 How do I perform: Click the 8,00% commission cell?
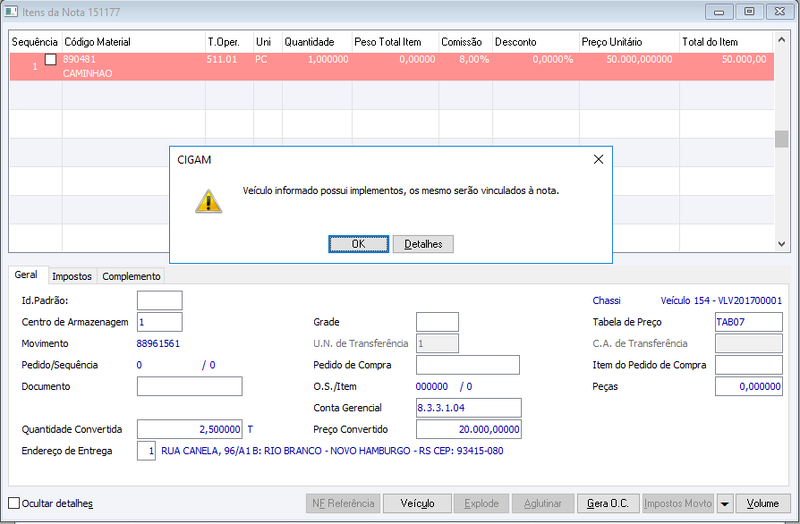pos(474,59)
